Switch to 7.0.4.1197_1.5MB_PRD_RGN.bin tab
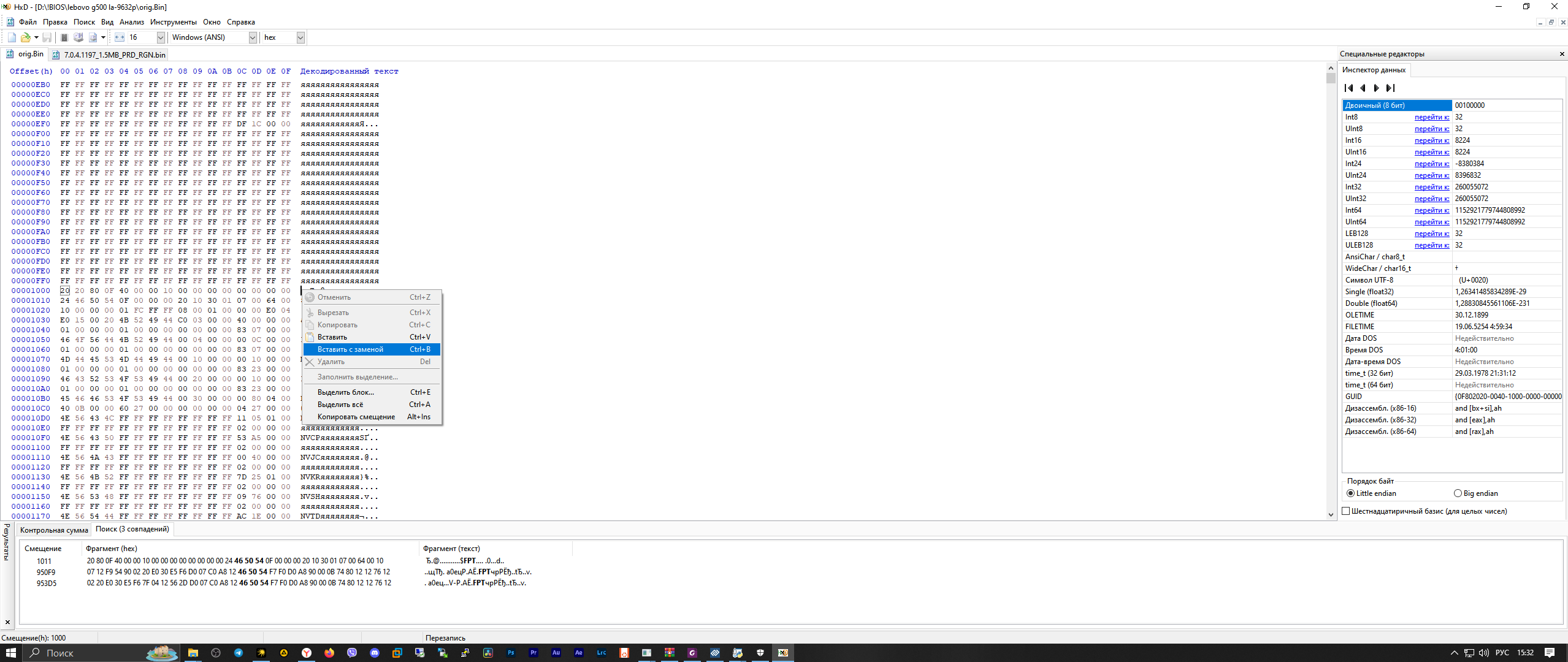1568x662 pixels. pos(114,55)
